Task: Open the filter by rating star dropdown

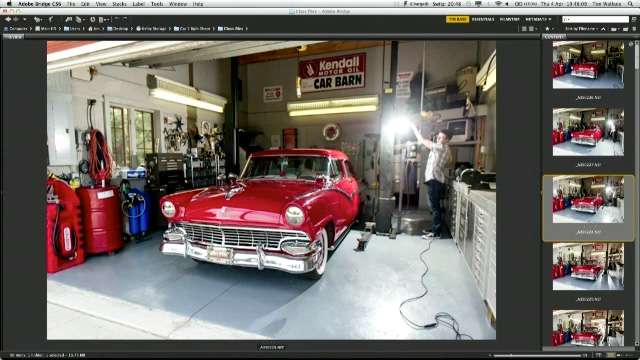Action: (x=548, y=29)
